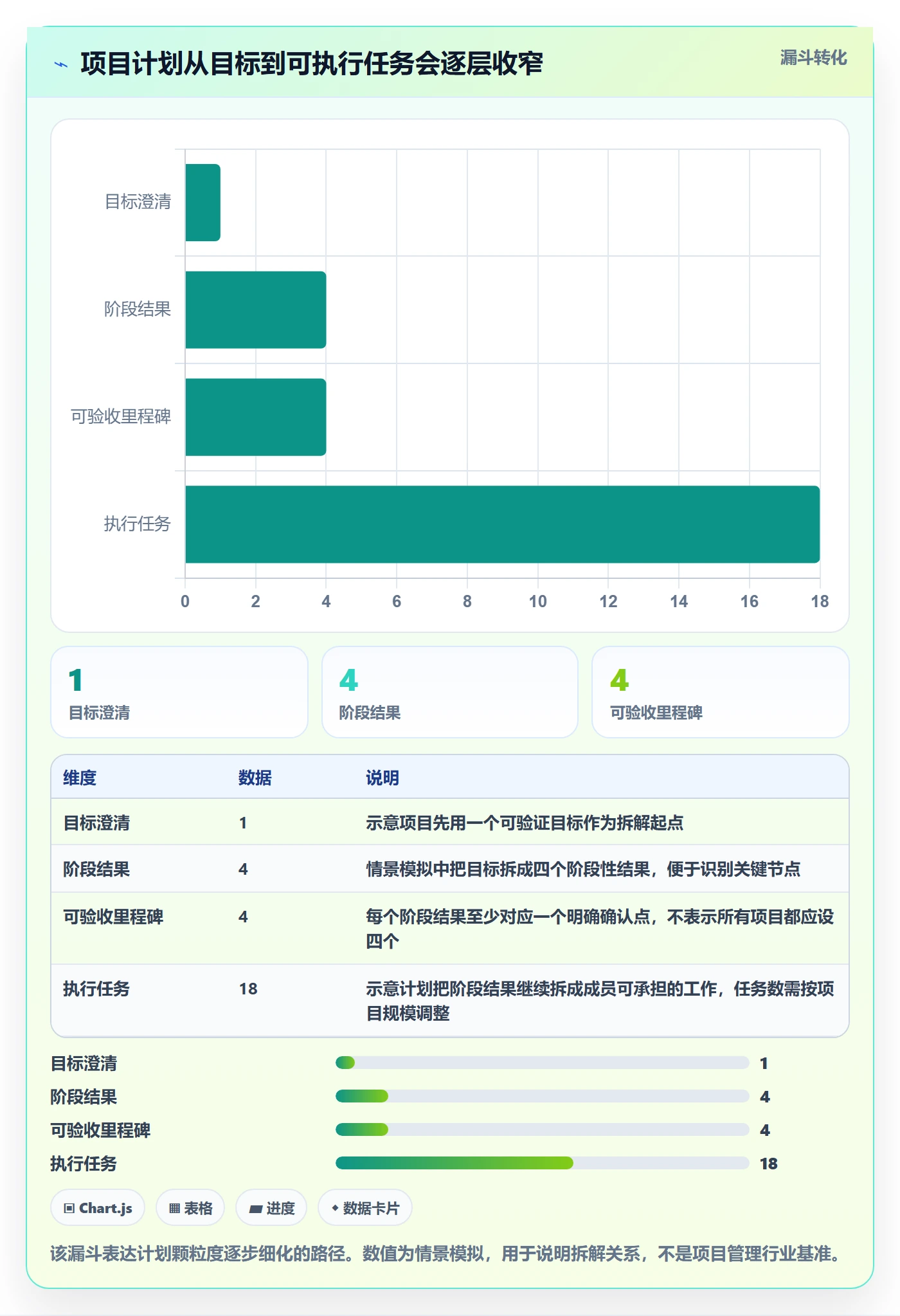Click the description starting 每个阶段结果至少对应
This screenshot has height=1316, width=900.
point(600,929)
